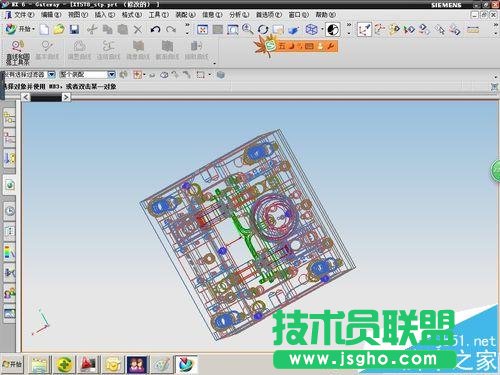The width and height of the screenshot is (500, 375).
Task: Open the System Scenes picture sidebar tab
Action: coord(10,314)
